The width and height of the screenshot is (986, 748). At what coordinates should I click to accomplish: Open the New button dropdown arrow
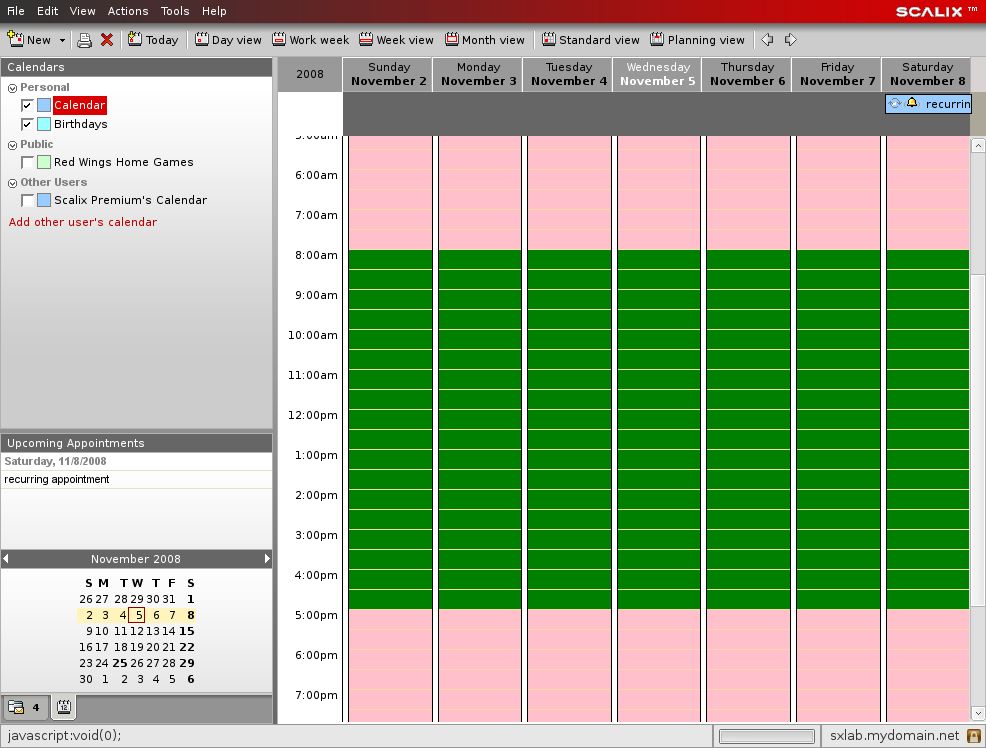pyautogui.click(x=62, y=40)
